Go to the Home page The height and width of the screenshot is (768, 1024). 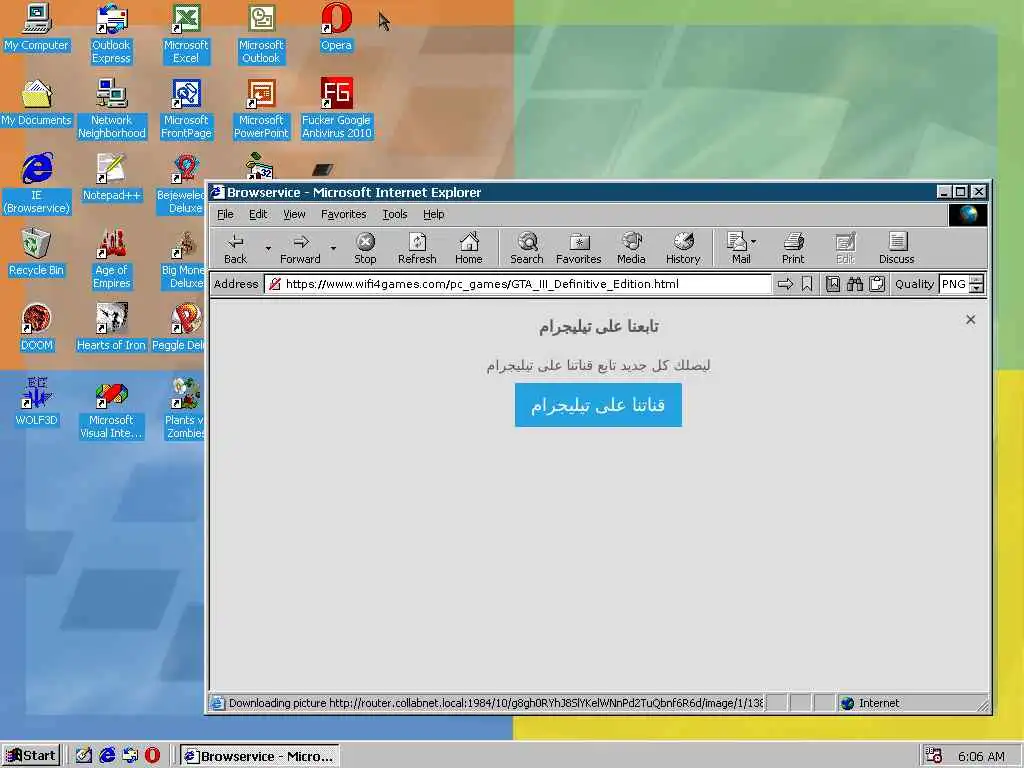[x=468, y=249]
